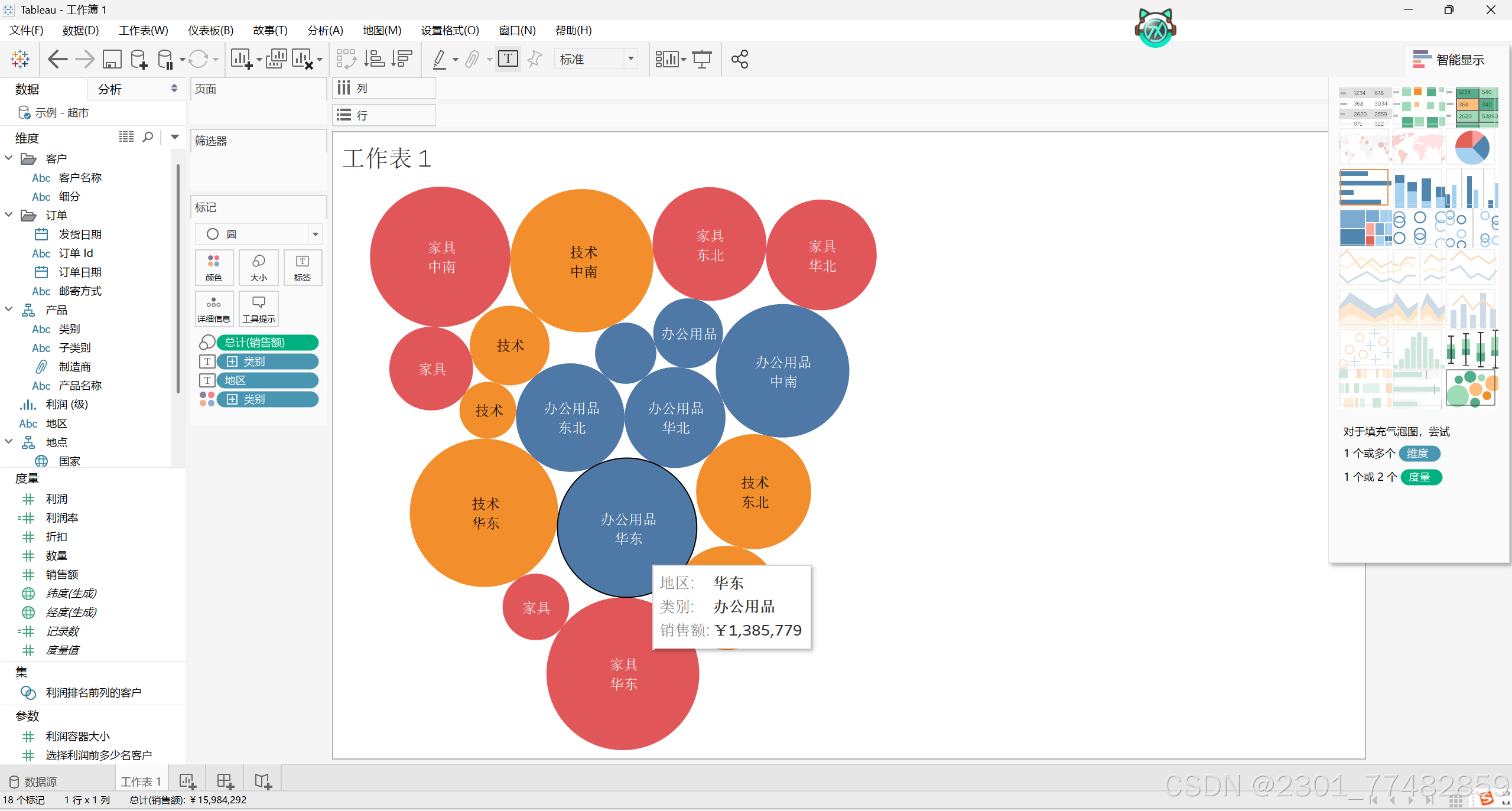Viewport: 1512px width, 811px height.
Task: Click the Sort ascending toolbar icon
Action: coord(374,59)
